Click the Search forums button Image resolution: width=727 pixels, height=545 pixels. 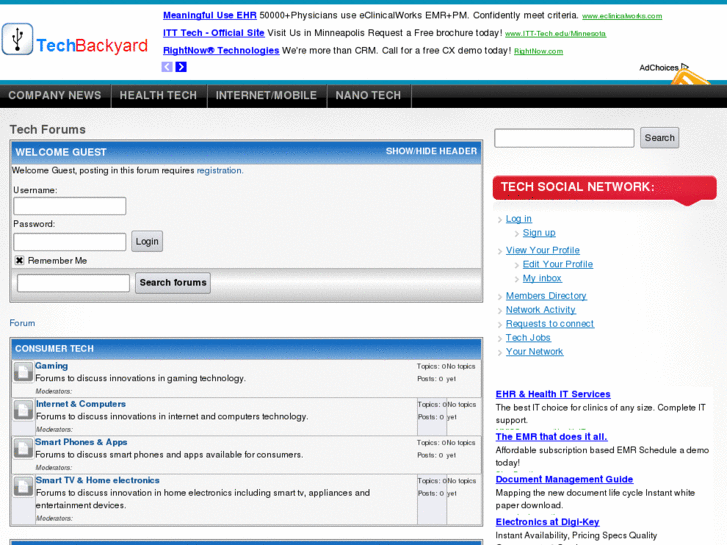[x=173, y=282]
